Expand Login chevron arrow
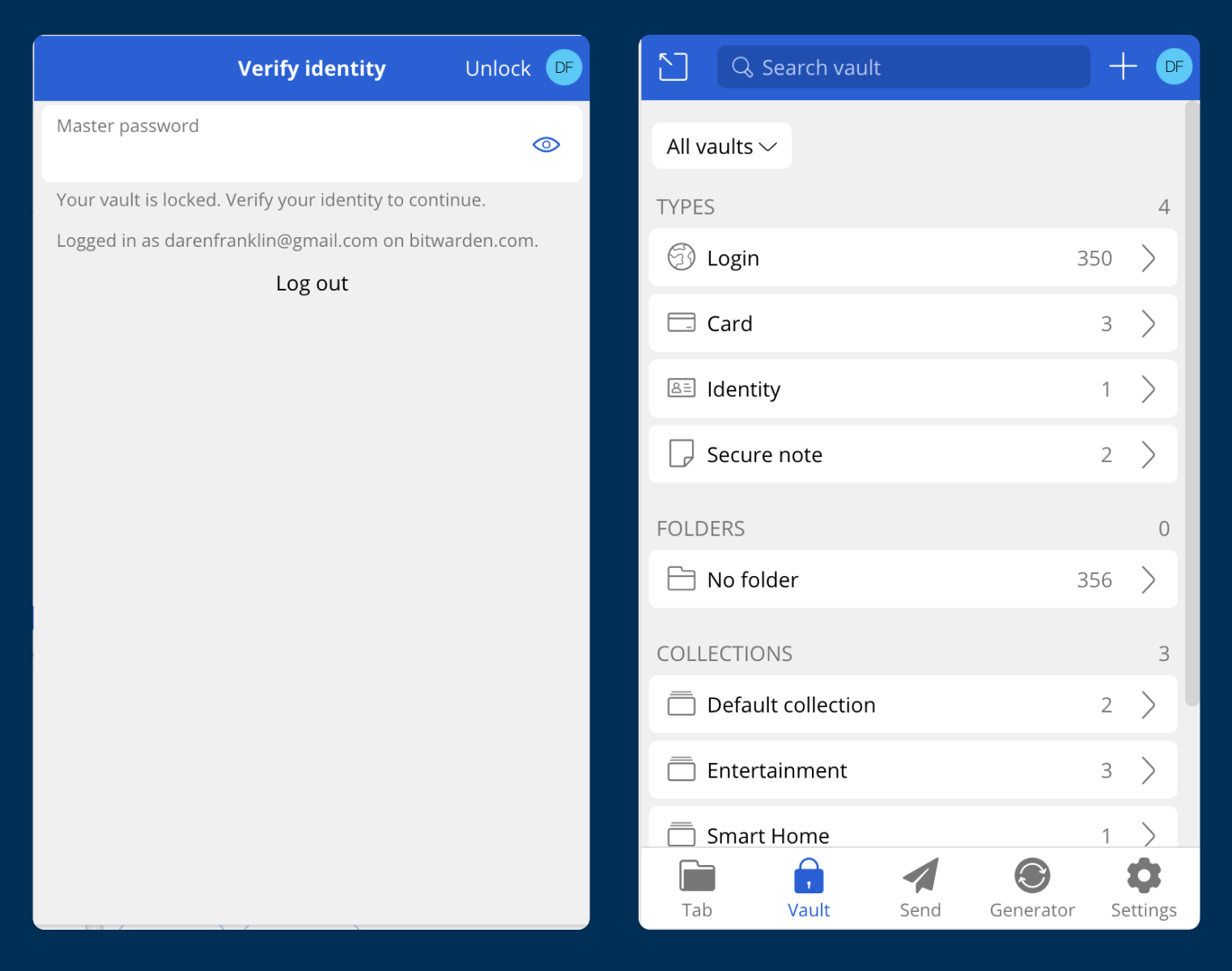 click(1148, 258)
